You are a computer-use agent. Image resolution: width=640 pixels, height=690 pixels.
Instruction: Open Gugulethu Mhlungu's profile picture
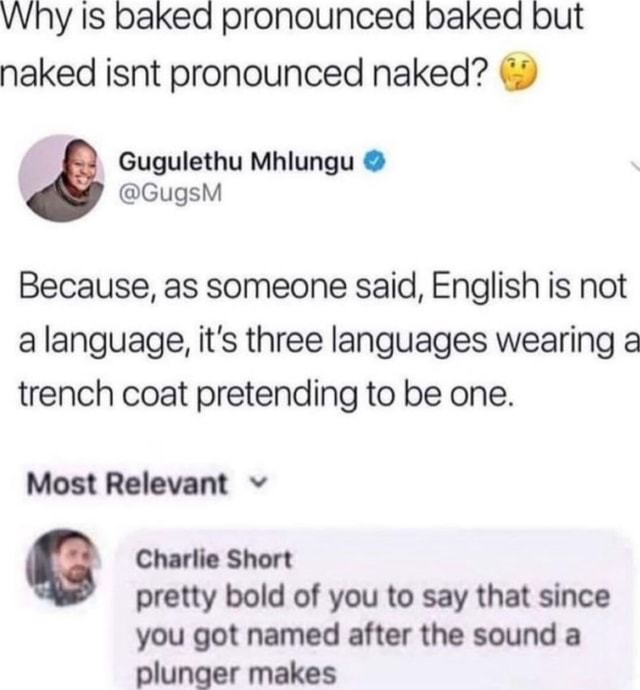tap(61, 178)
